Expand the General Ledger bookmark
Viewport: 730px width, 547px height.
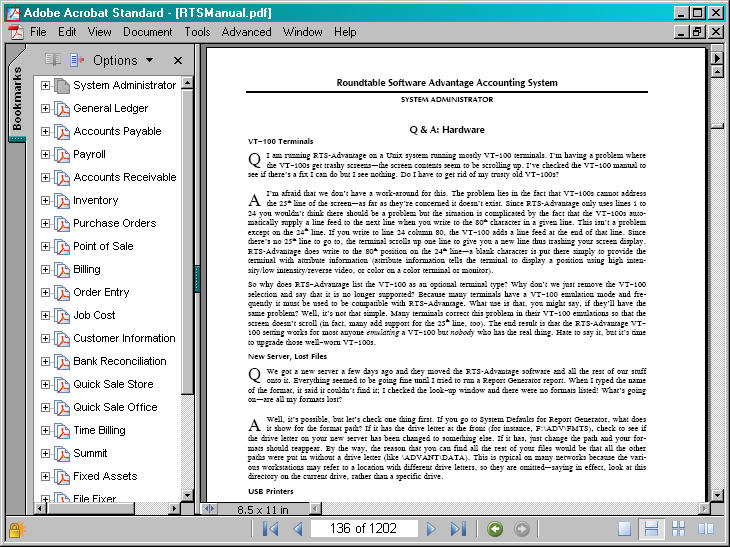tap(45, 109)
